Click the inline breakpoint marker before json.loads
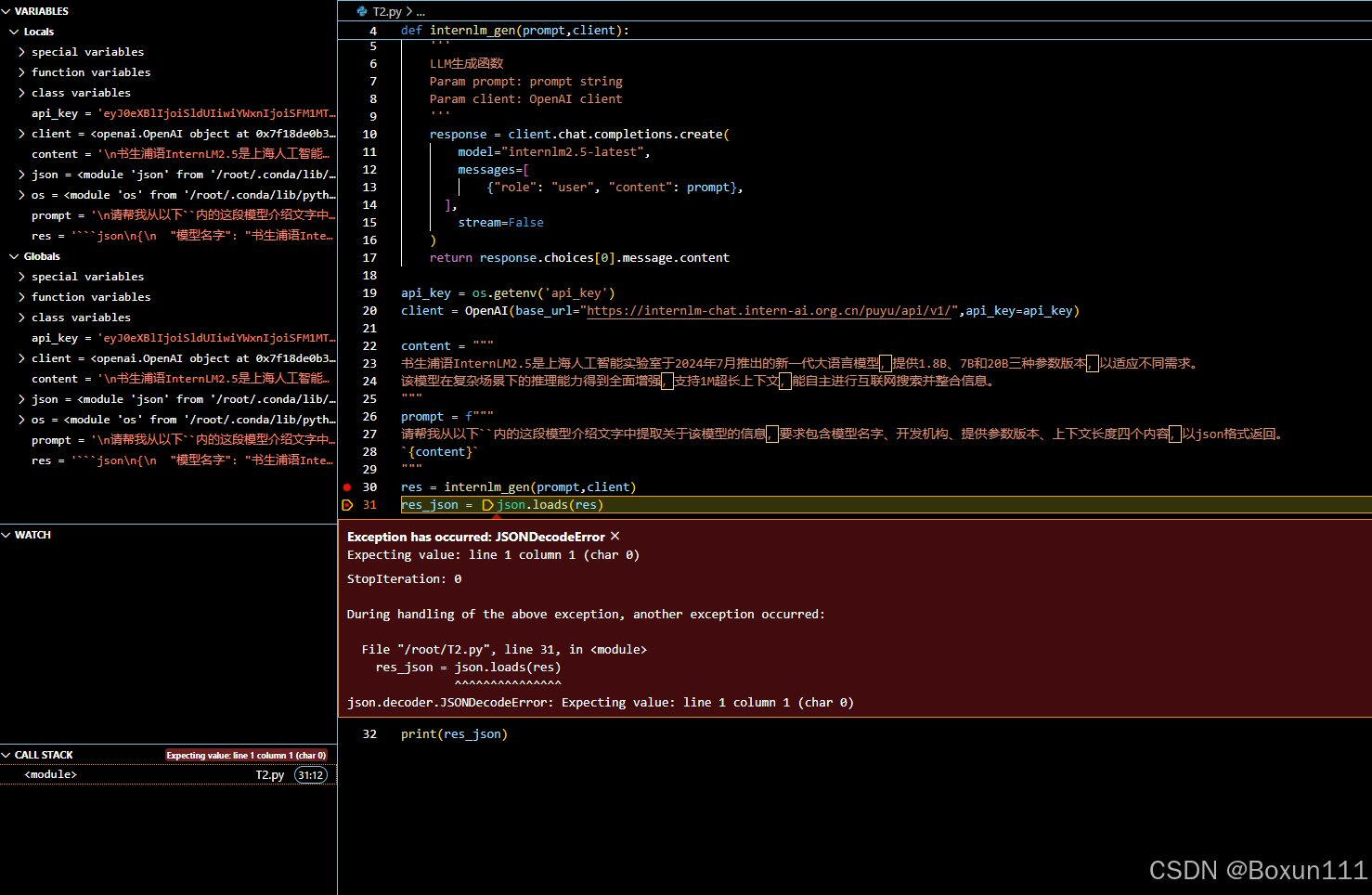The height and width of the screenshot is (895, 1372). 487,505
